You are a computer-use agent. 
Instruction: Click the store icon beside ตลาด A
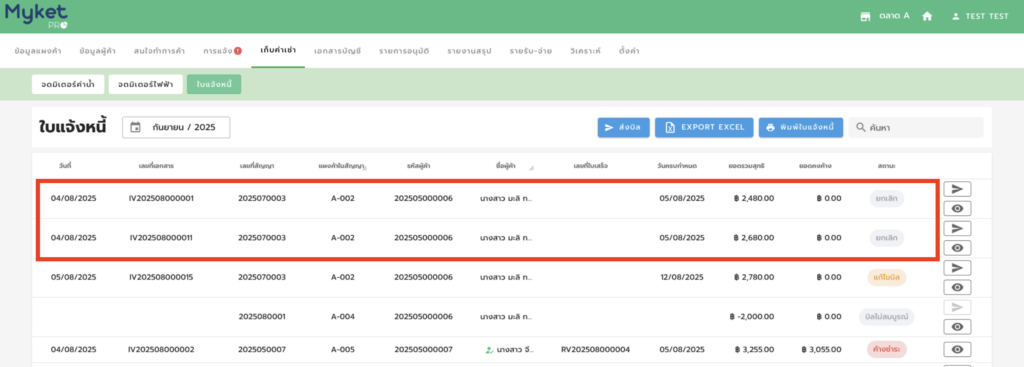tap(865, 16)
